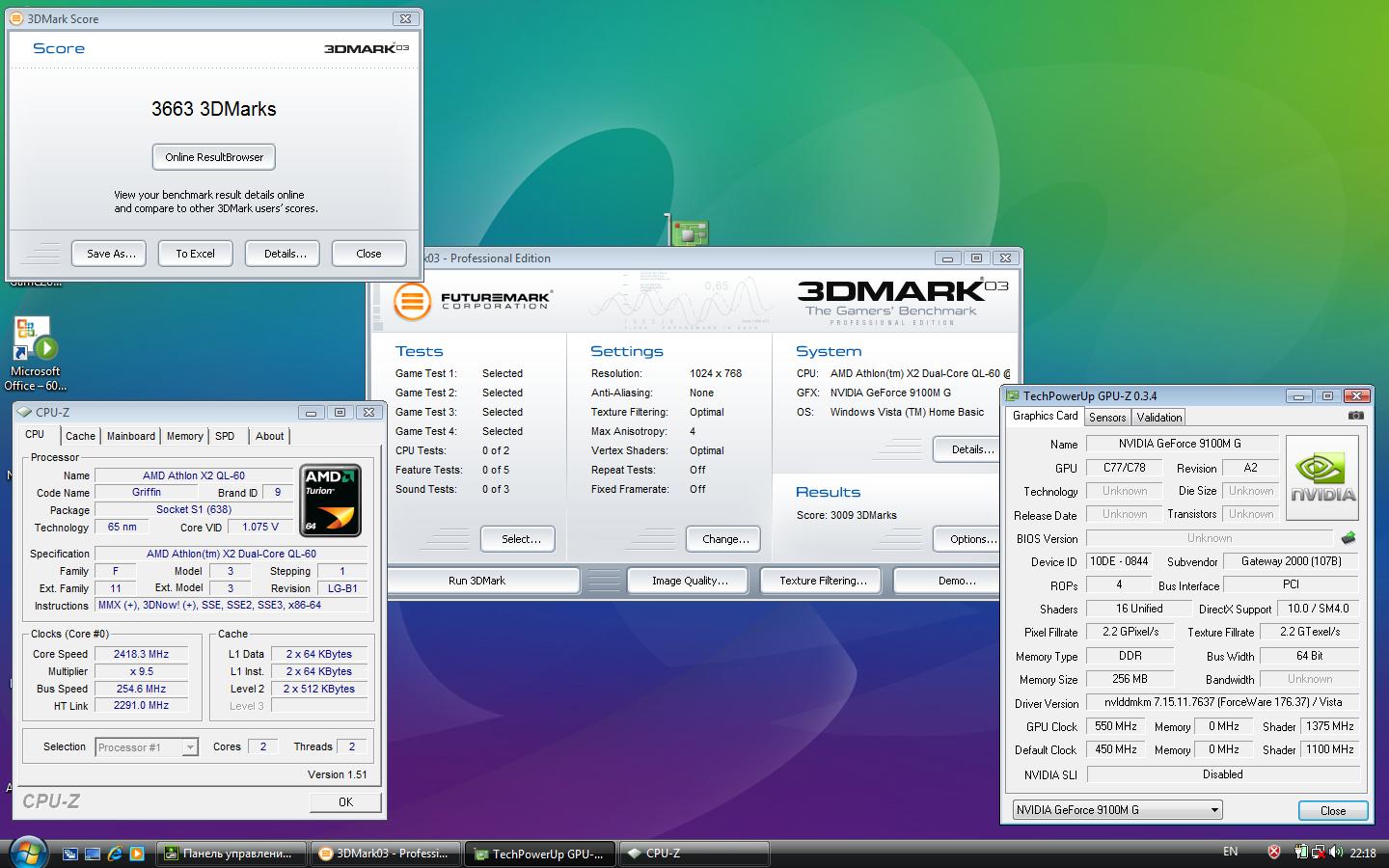Open the GPU selector dropdown in GPU-Z
The height and width of the screenshot is (868, 1389).
(1117, 810)
